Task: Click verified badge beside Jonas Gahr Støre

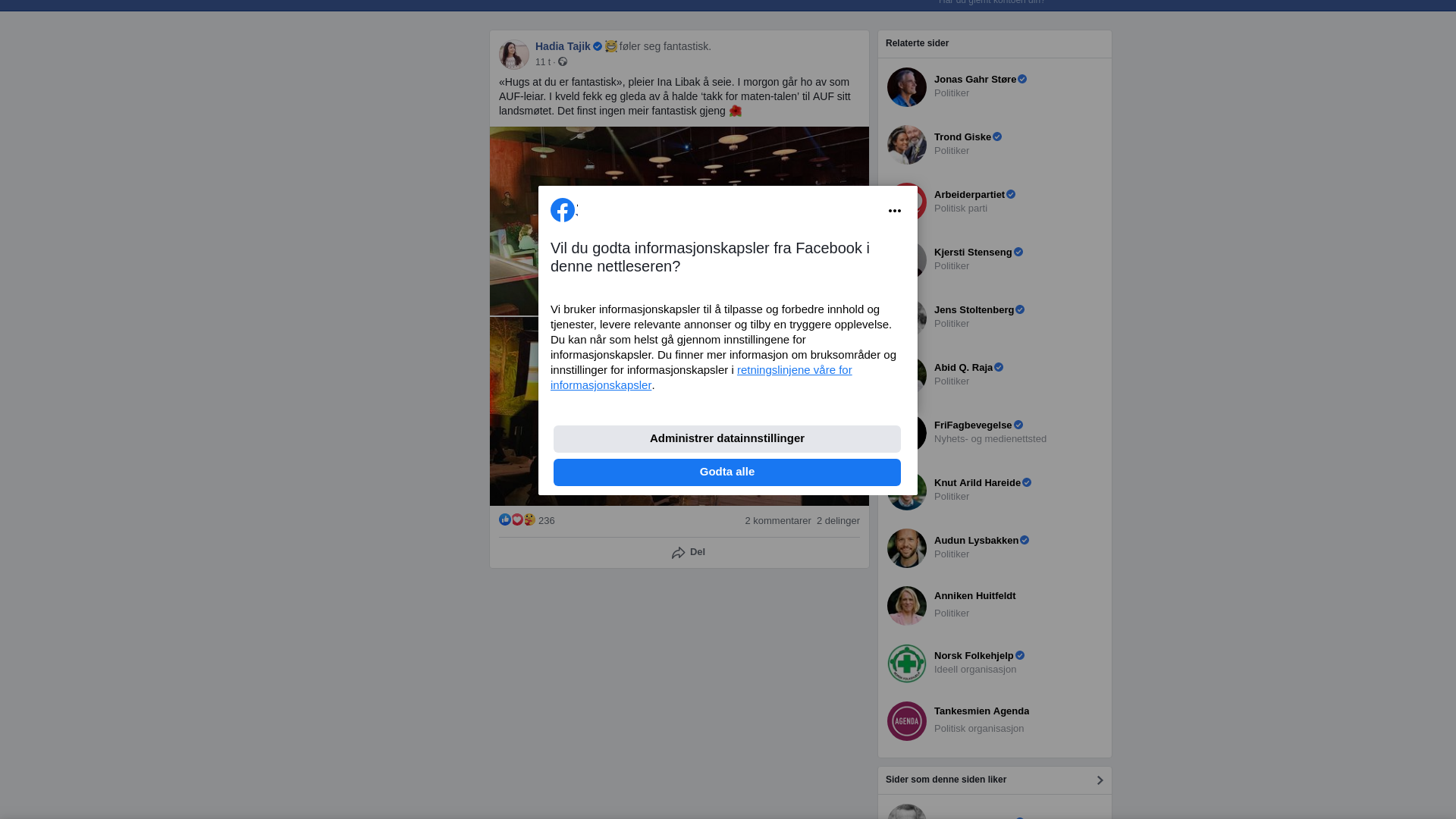Action: (1022, 80)
